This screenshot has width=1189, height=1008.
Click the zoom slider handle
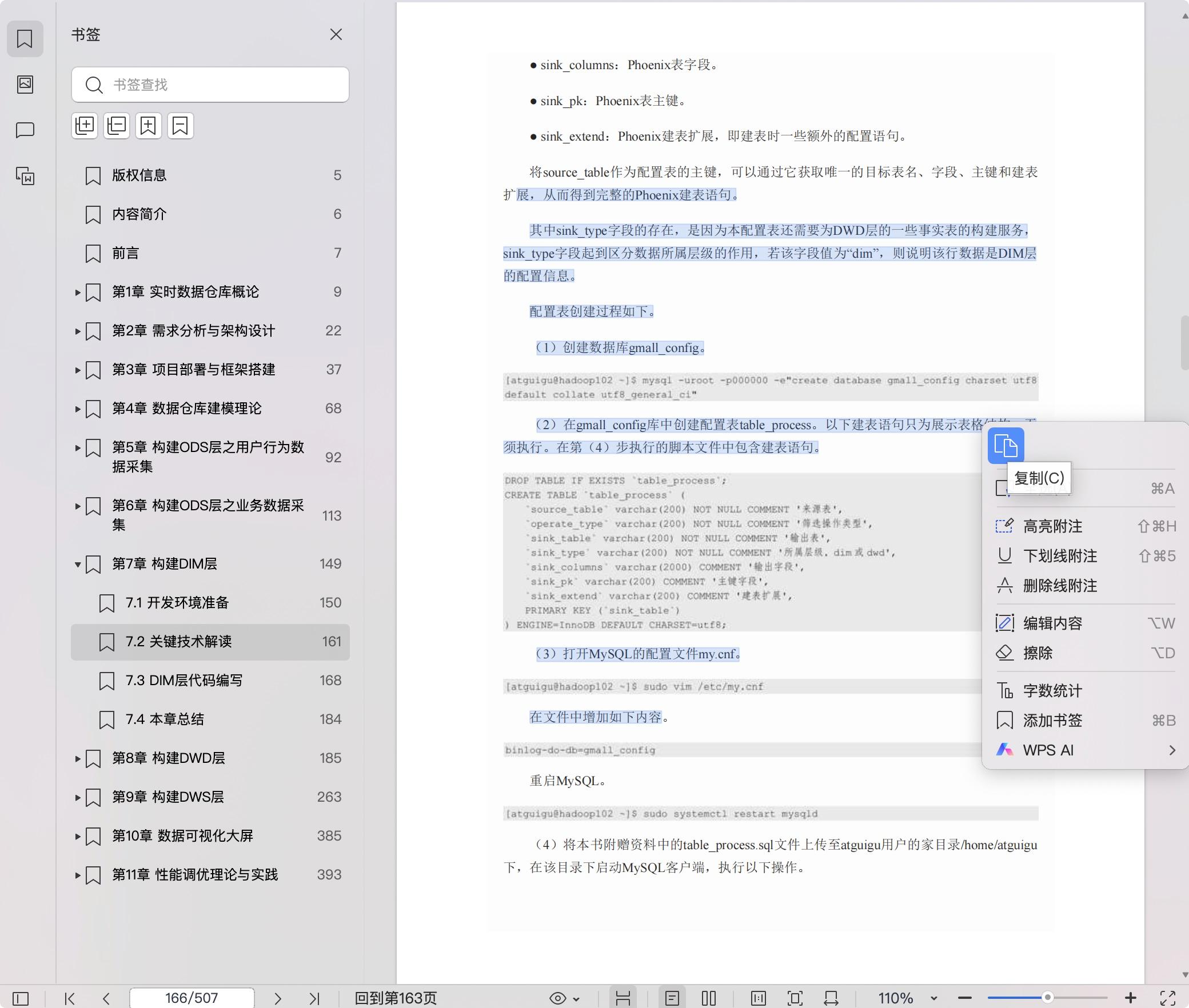1047,997
